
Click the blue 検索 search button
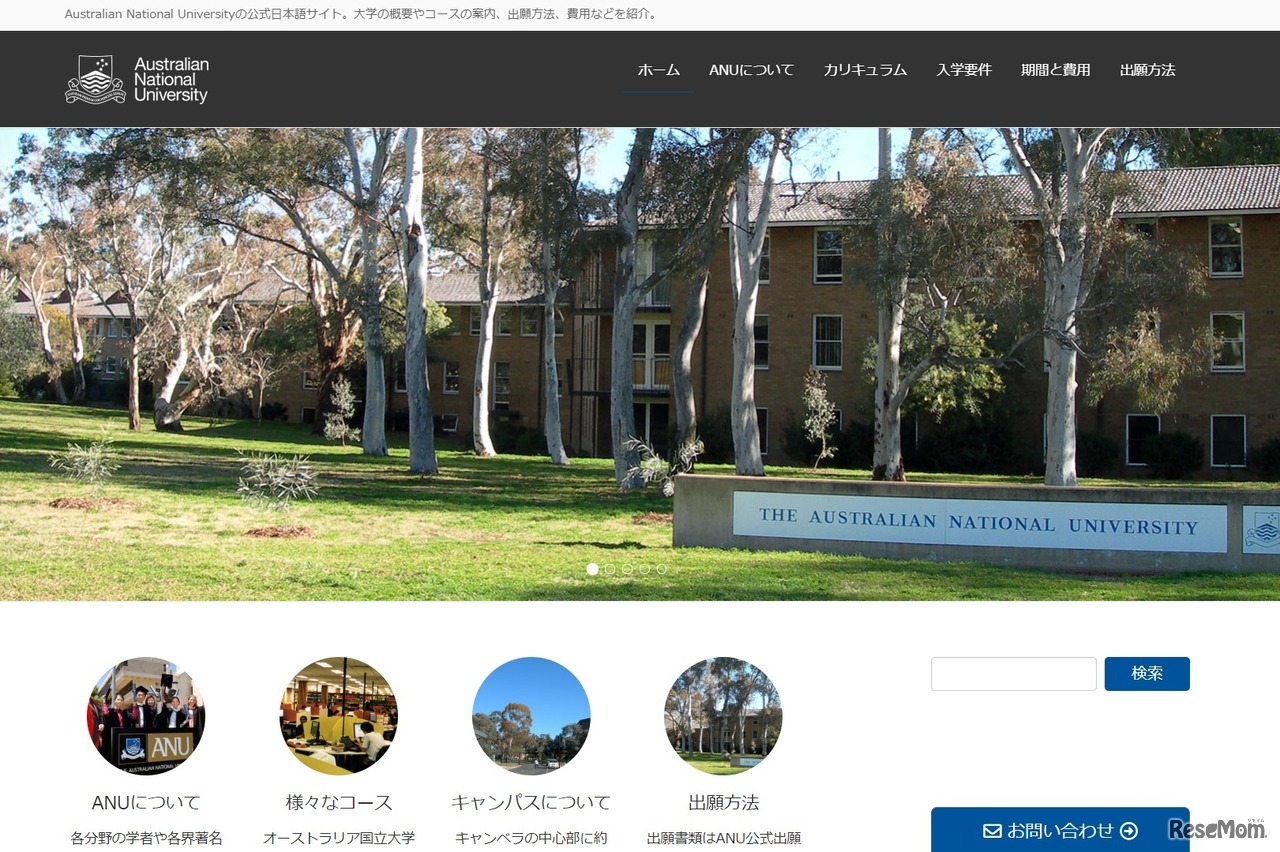1147,674
